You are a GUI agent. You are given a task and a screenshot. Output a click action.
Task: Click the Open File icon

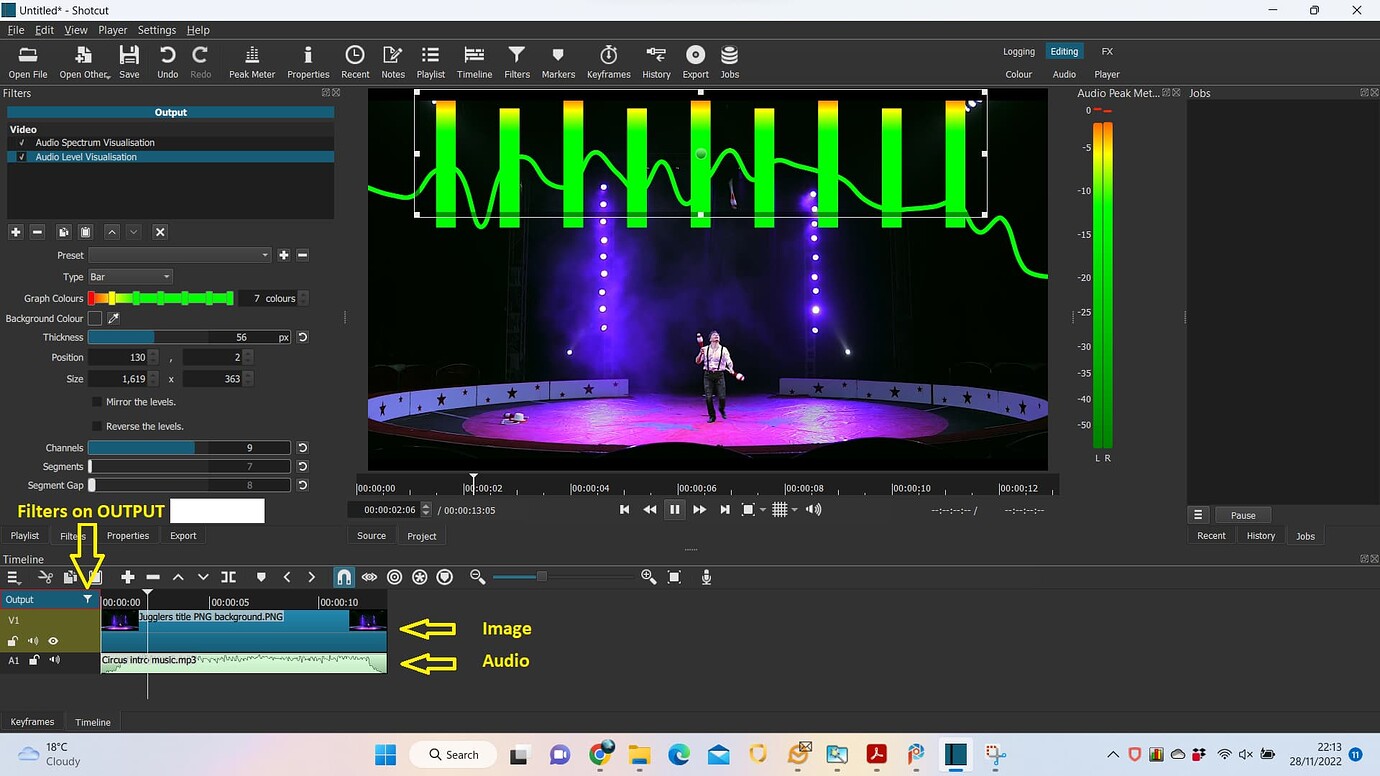(x=28, y=61)
